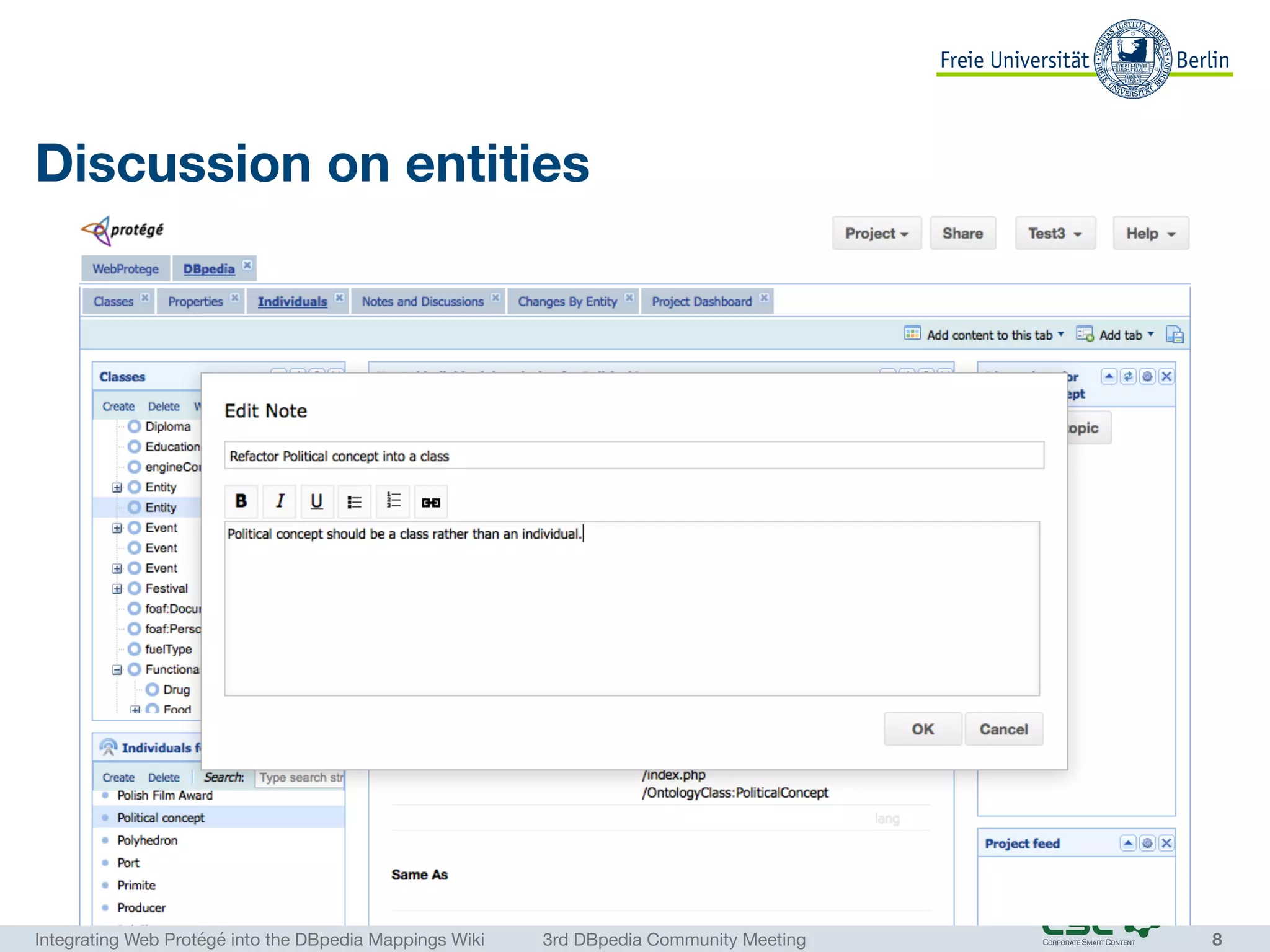
Task: Select the Drug class
Action: [176, 690]
